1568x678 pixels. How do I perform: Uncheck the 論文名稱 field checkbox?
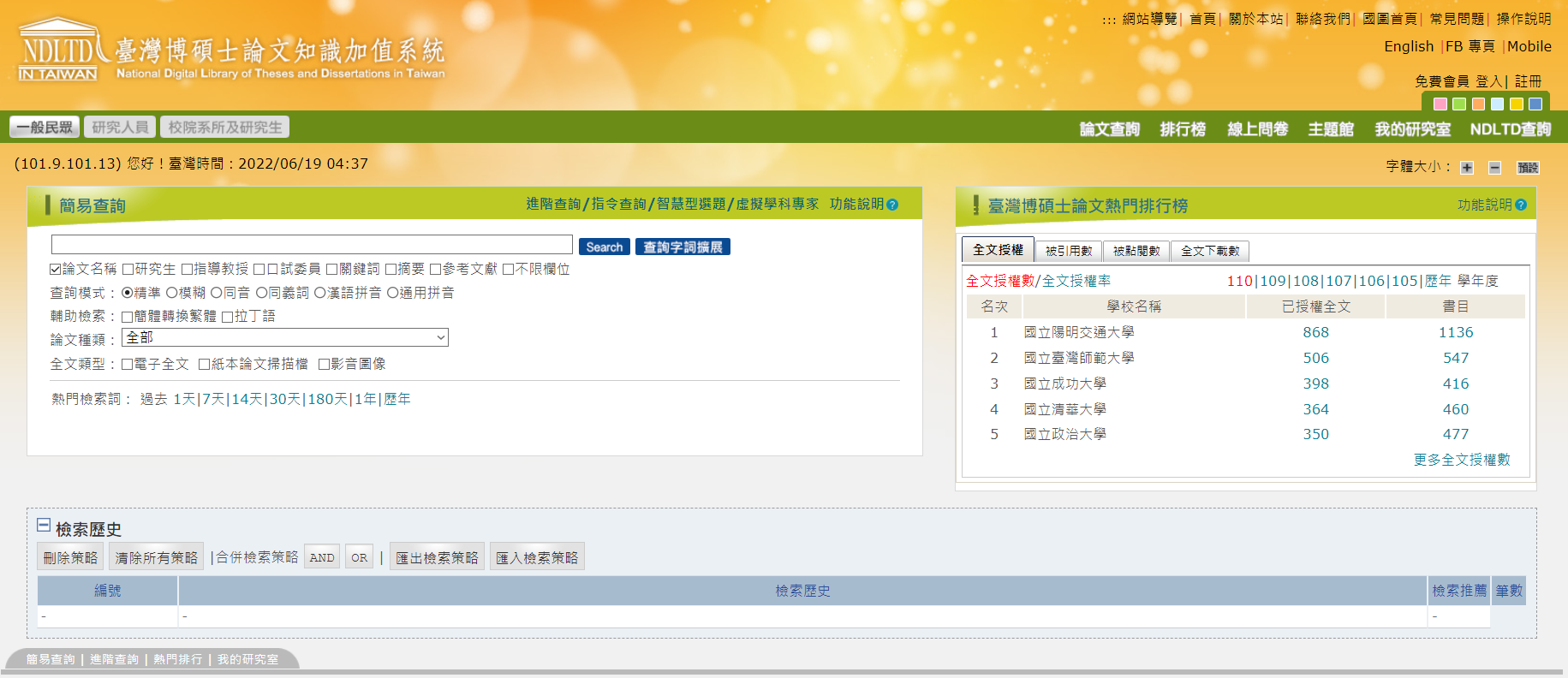click(x=56, y=270)
